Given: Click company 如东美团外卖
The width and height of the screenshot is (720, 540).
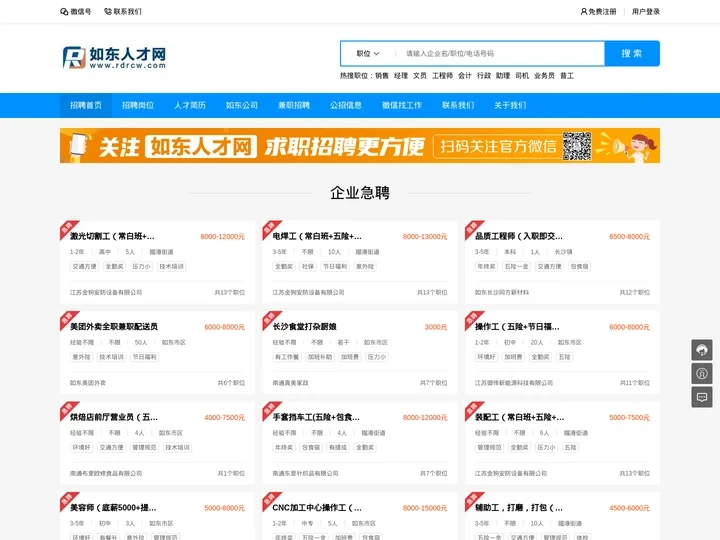Looking at the screenshot, I should [x=88, y=382].
